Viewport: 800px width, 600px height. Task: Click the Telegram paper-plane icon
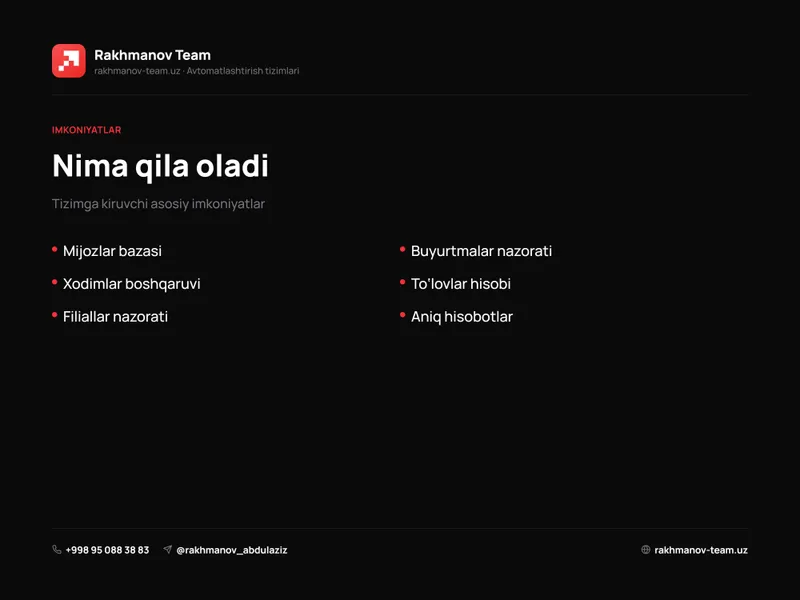point(167,549)
